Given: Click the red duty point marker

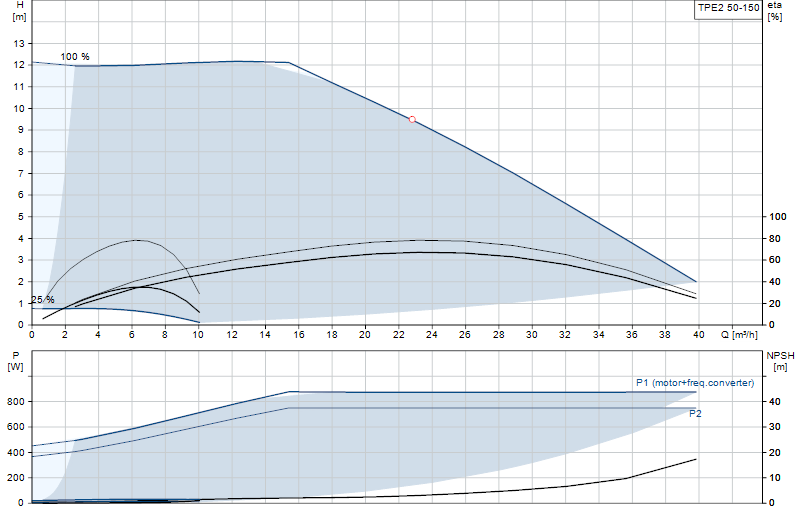Looking at the screenshot, I should [x=412, y=119].
